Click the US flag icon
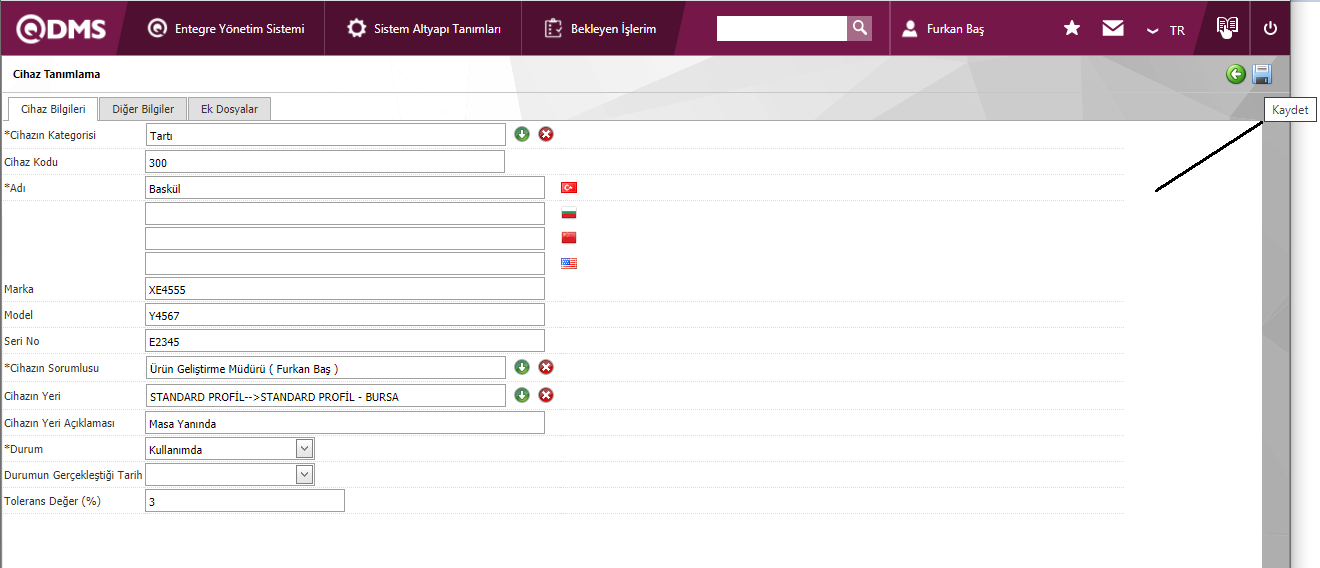 point(569,264)
